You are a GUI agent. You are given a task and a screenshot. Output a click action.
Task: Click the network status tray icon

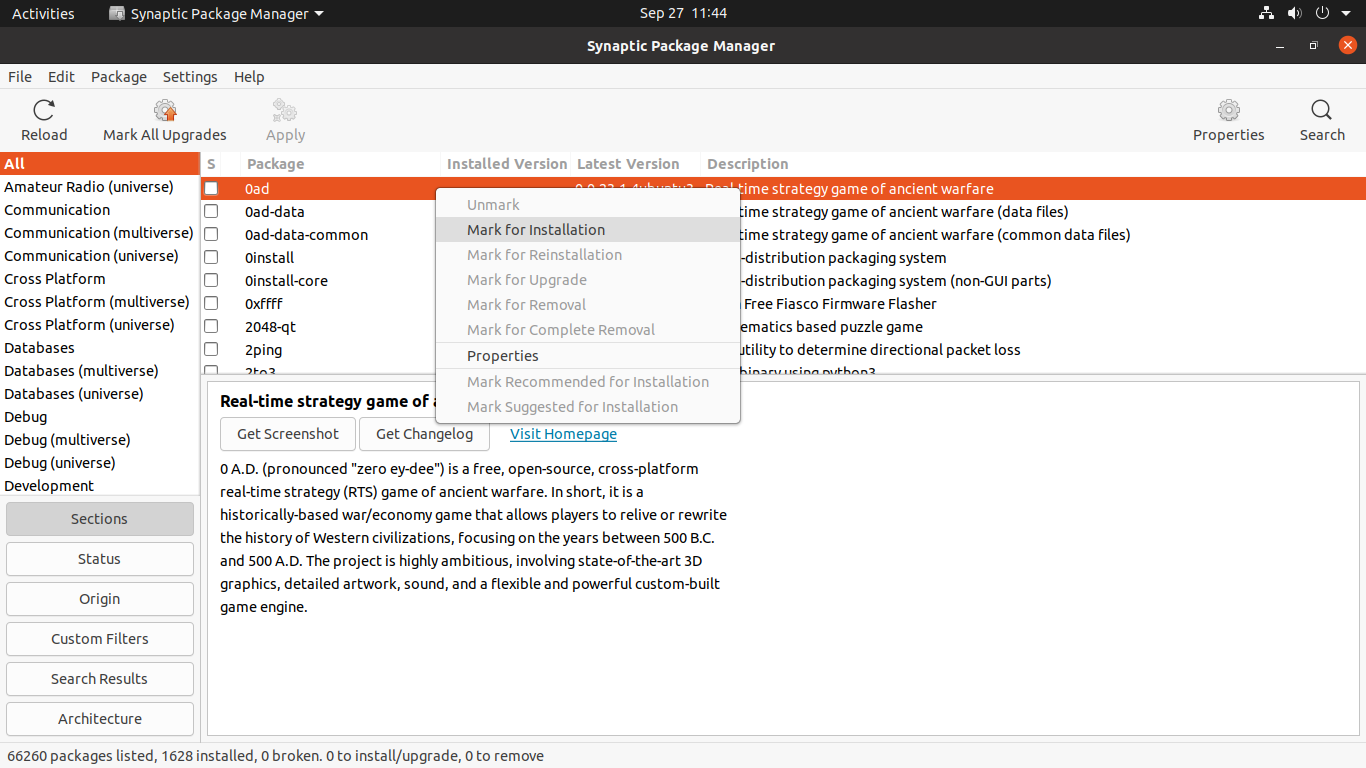(x=1266, y=13)
